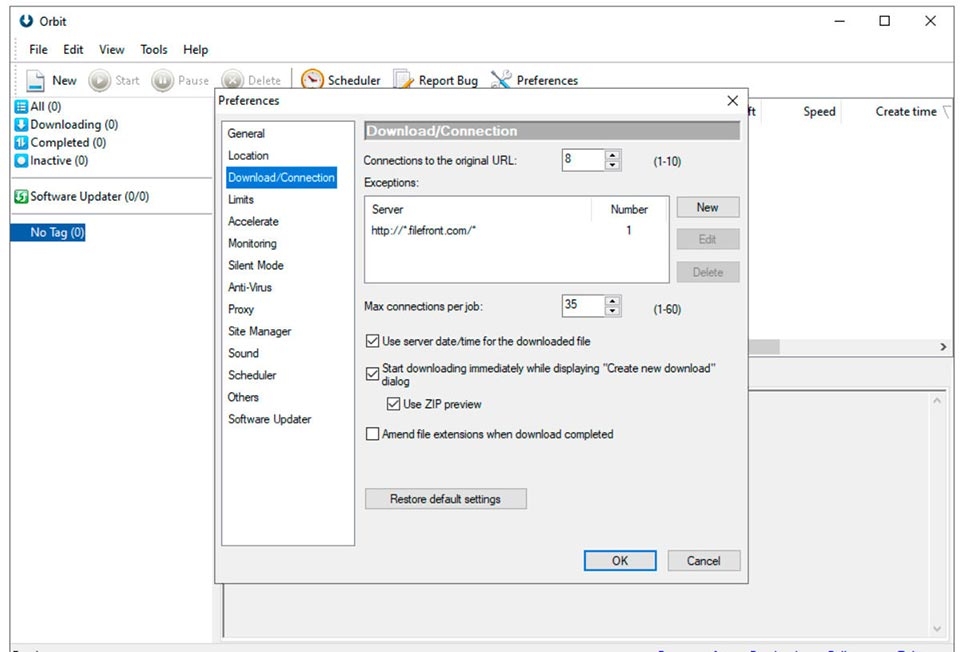This screenshot has height=652, width=960.
Task: Select Anti-Virus preferences category
Action: pos(250,287)
